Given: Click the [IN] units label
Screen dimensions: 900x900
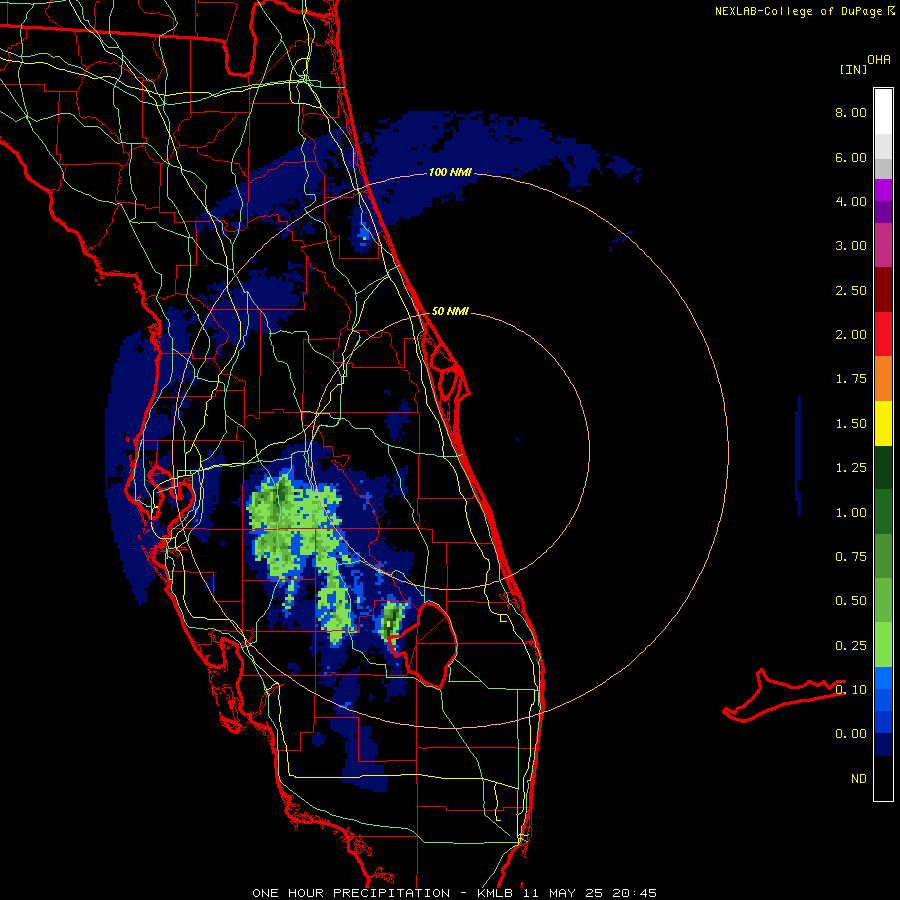Looking at the screenshot, I should pyautogui.click(x=853, y=69).
